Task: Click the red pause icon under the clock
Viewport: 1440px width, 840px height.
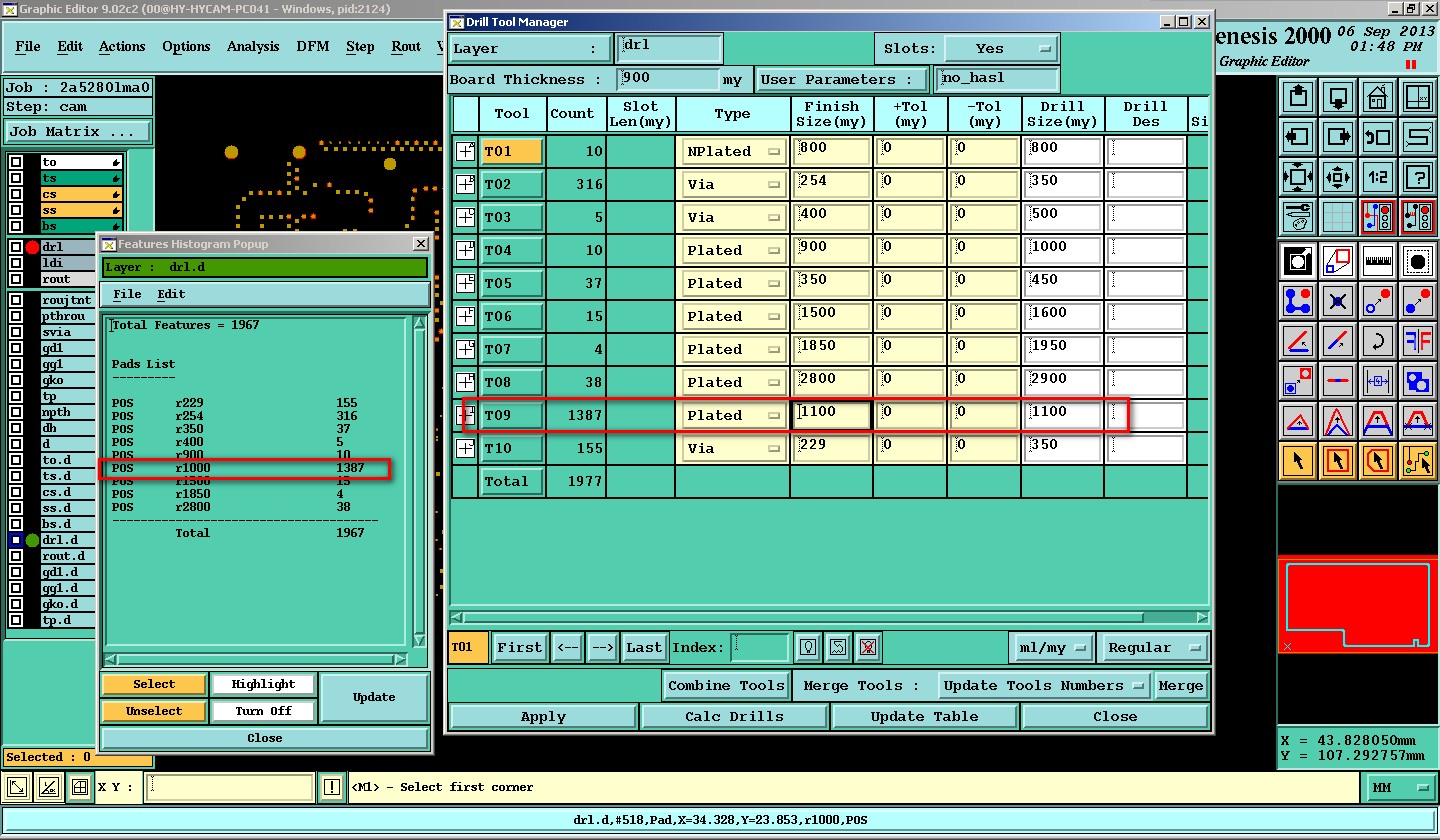Action: (x=1411, y=64)
